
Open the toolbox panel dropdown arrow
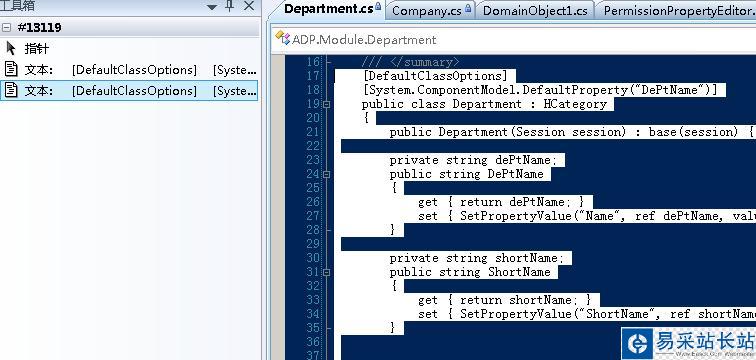click(x=212, y=7)
